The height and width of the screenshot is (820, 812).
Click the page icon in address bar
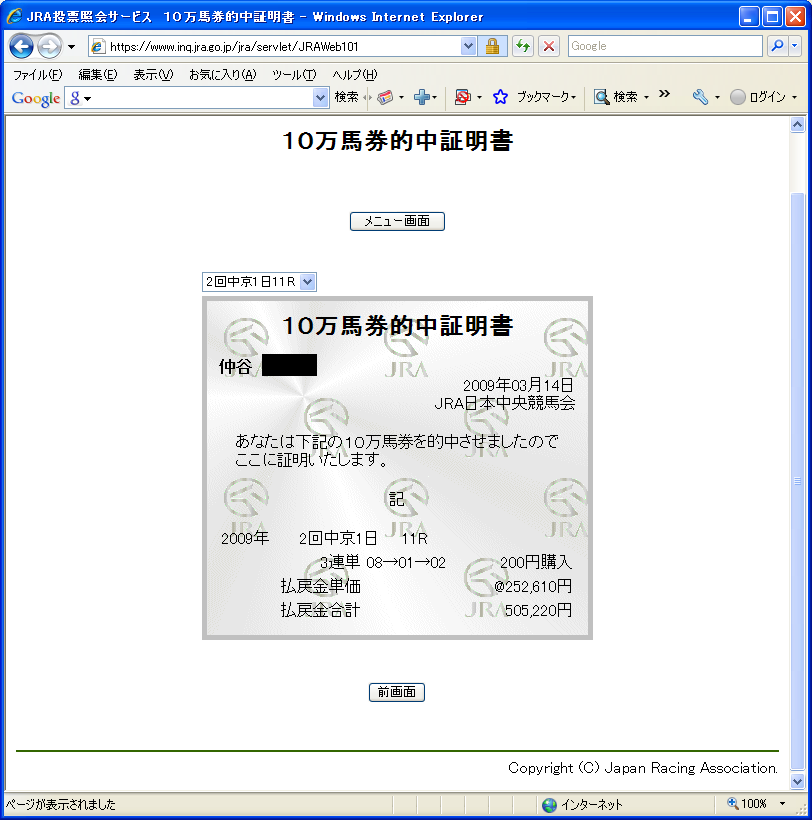click(x=97, y=47)
